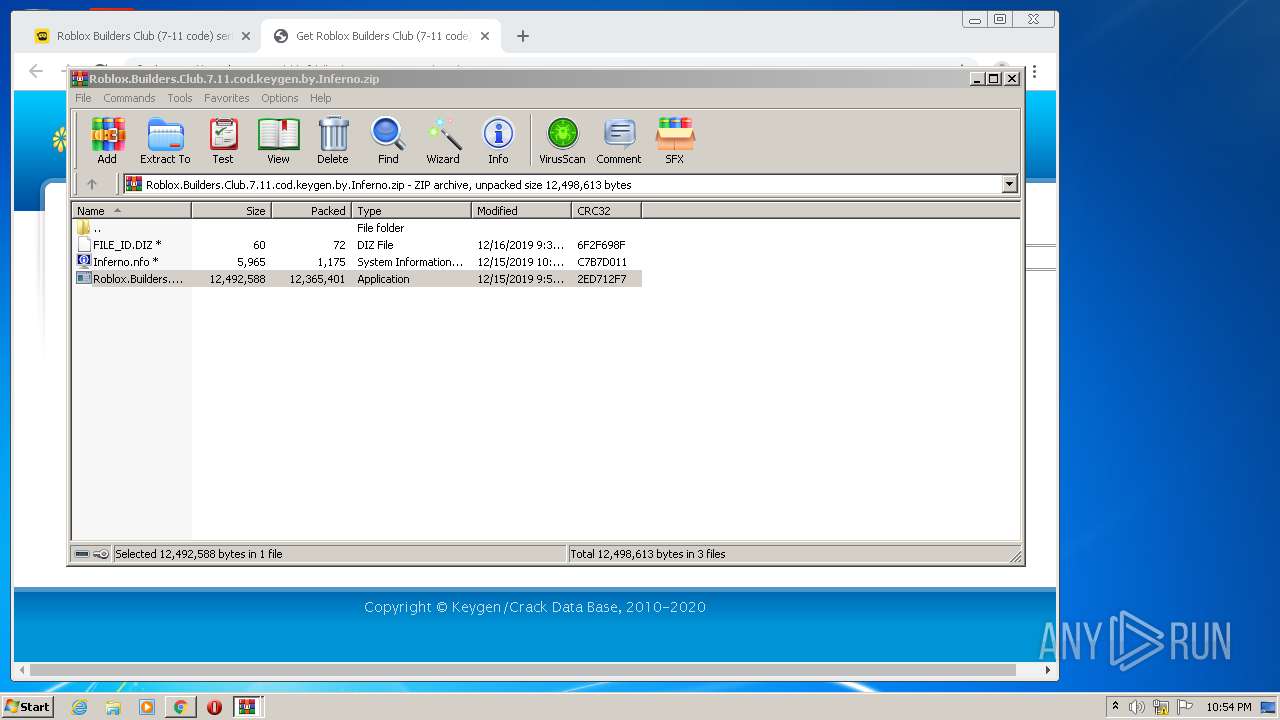The width and height of the screenshot is (1280, 720).
Task: Click the drive icon in status bar
Action: coord(82,554)
